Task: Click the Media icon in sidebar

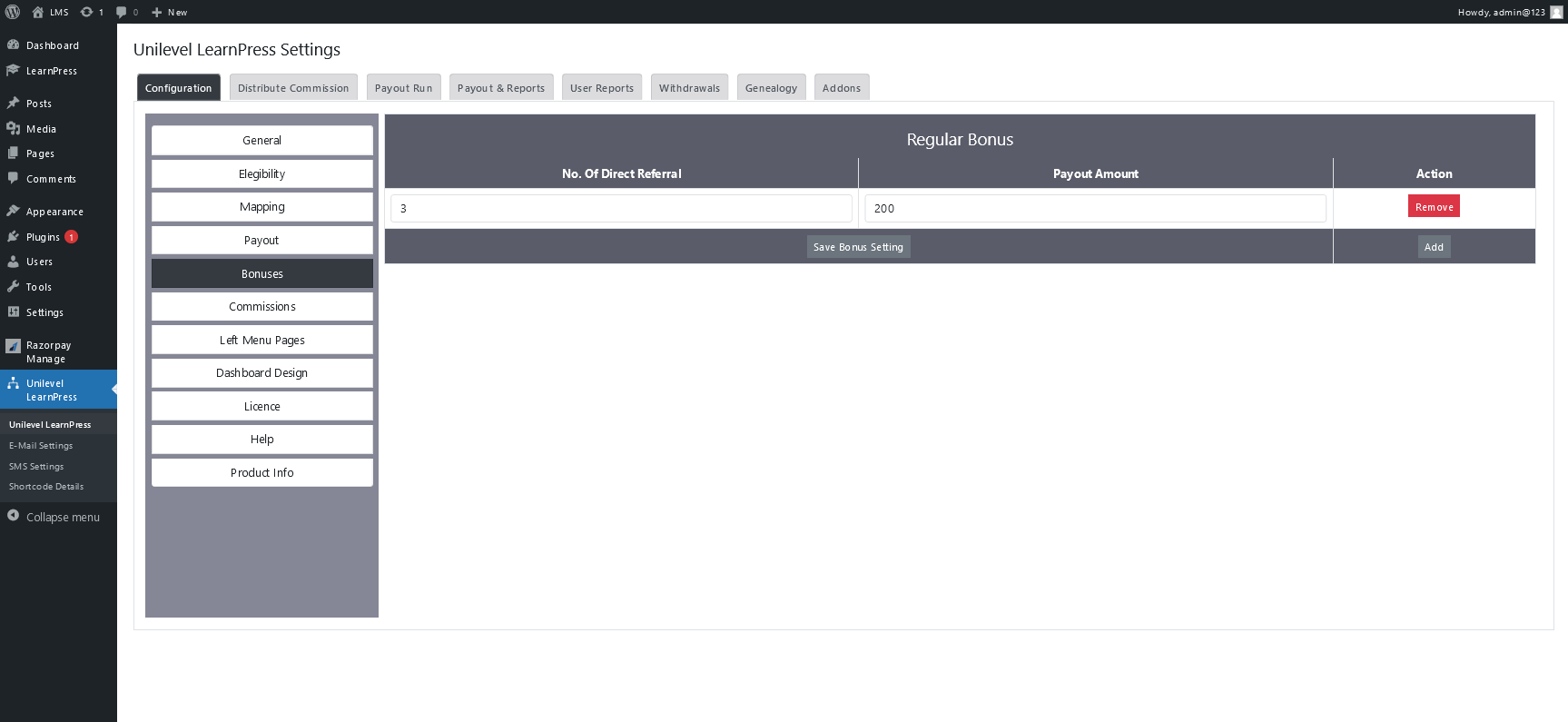Action: [13, 129]
